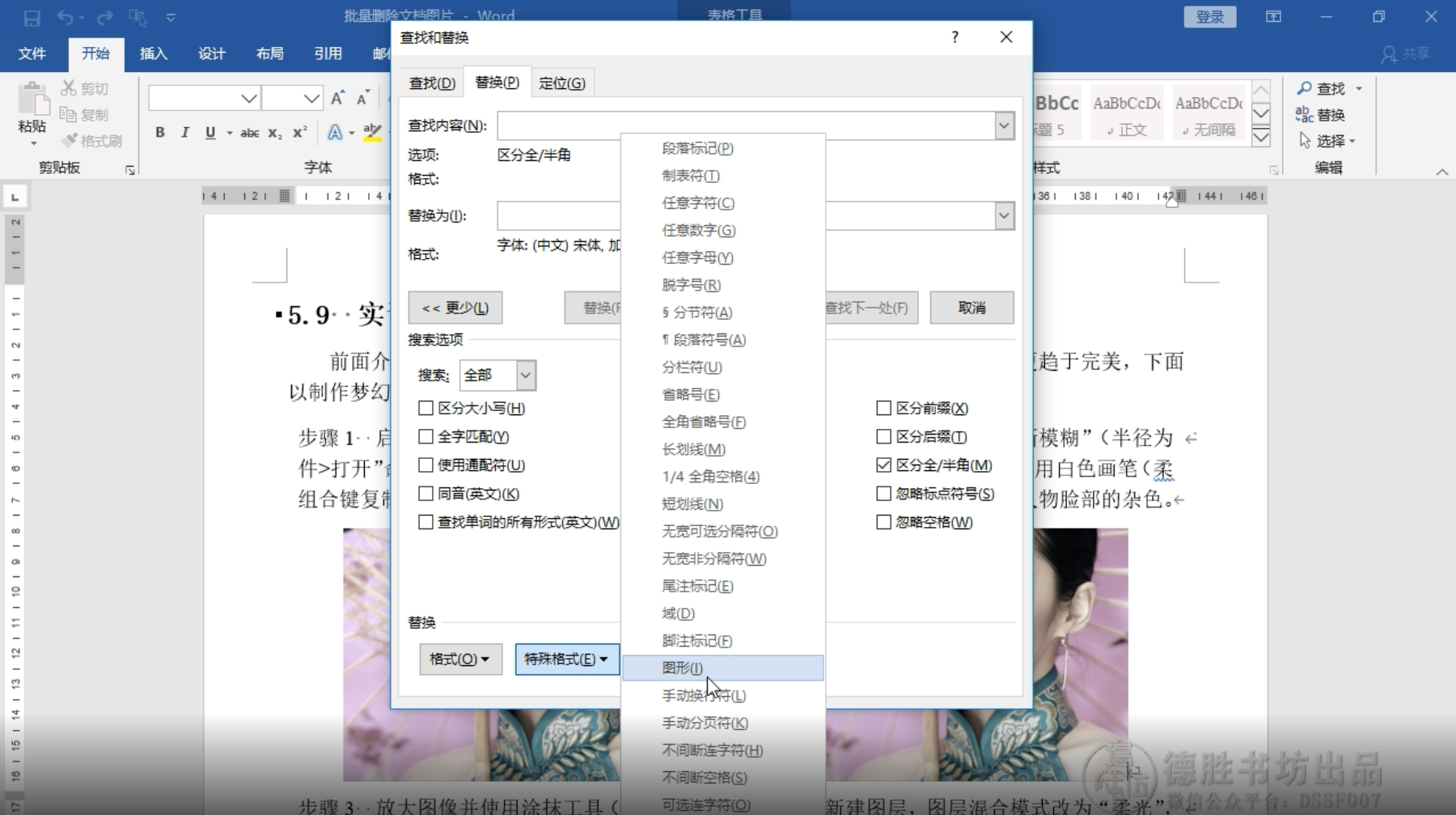Click the << 更少(L) button
This screenshot has width=1456, height=815.
tap(455, 308)
